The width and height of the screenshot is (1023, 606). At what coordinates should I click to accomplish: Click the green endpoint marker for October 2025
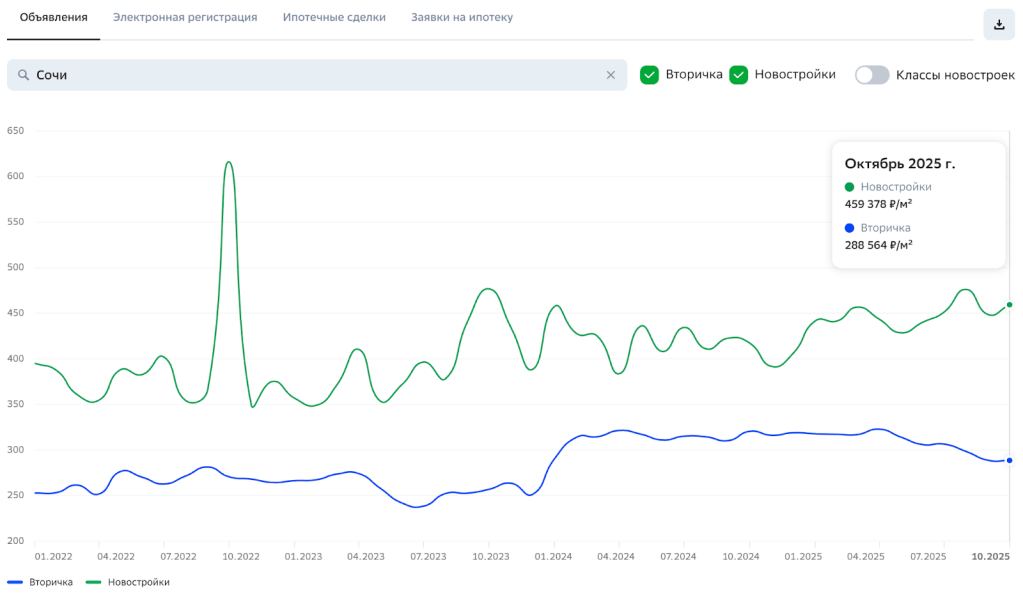click(1009, 305)
